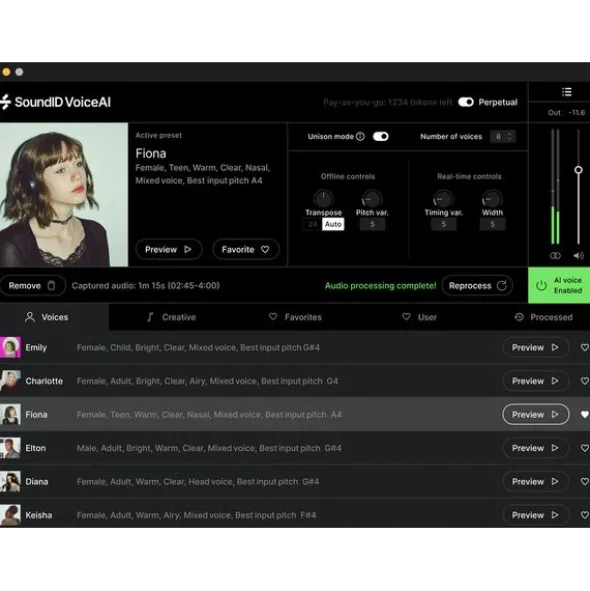Image resolution: width=590 pixels, height=591 pixels.
Task: Toggle the Perpetual license switch
Action: pyautogui.click(x=466, y=102)
